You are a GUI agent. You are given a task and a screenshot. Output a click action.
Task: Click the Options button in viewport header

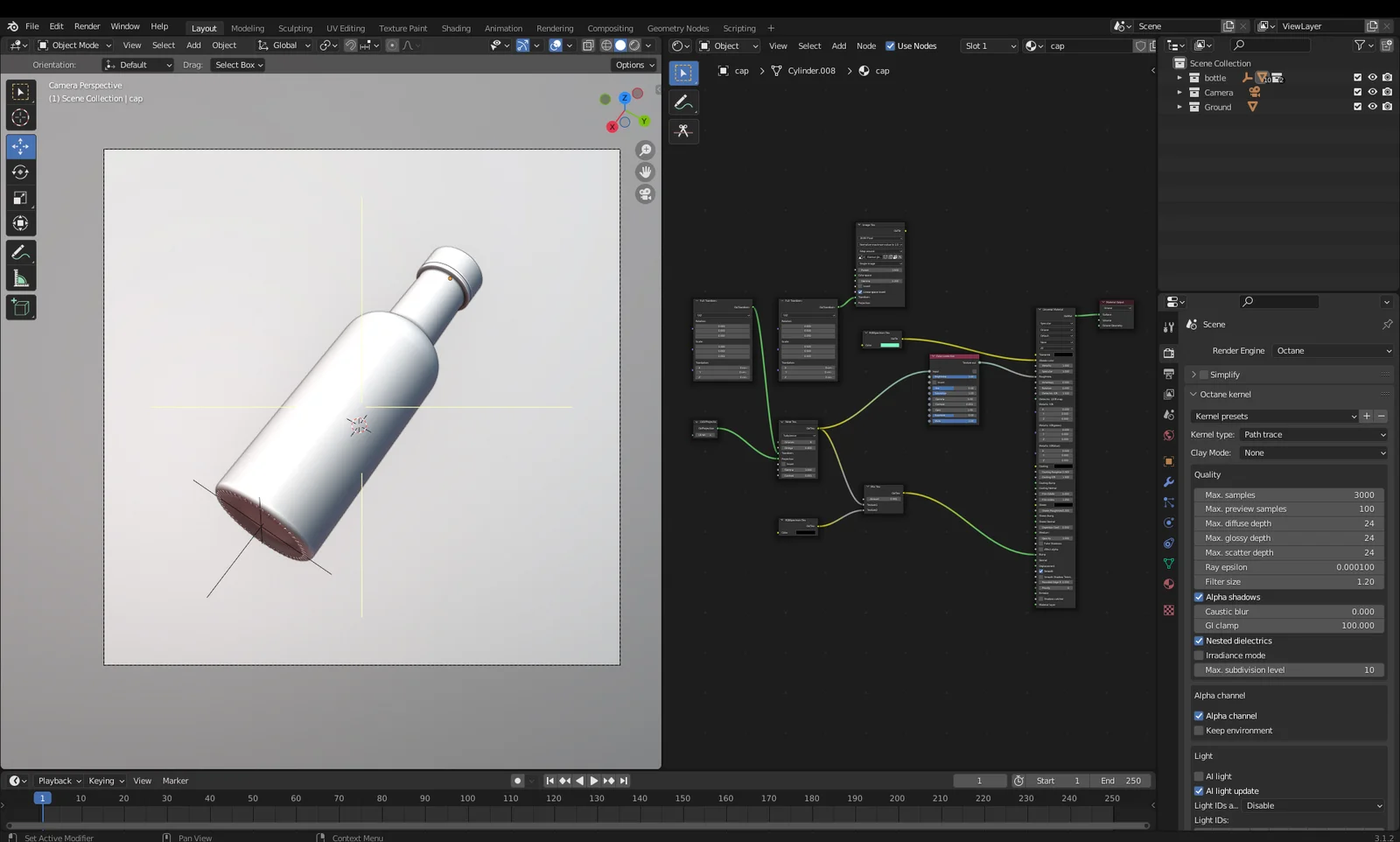[x=633, y=64]
